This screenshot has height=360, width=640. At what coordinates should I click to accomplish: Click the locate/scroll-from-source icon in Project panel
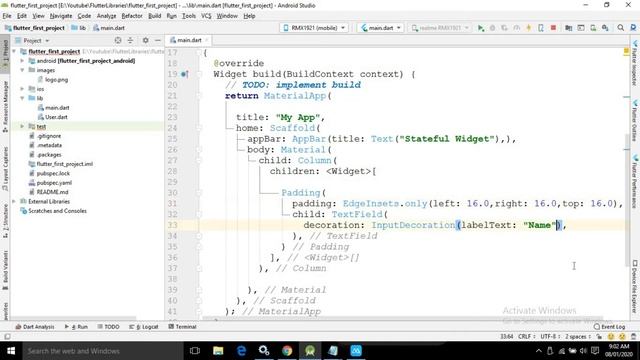[x=118, y=40]
